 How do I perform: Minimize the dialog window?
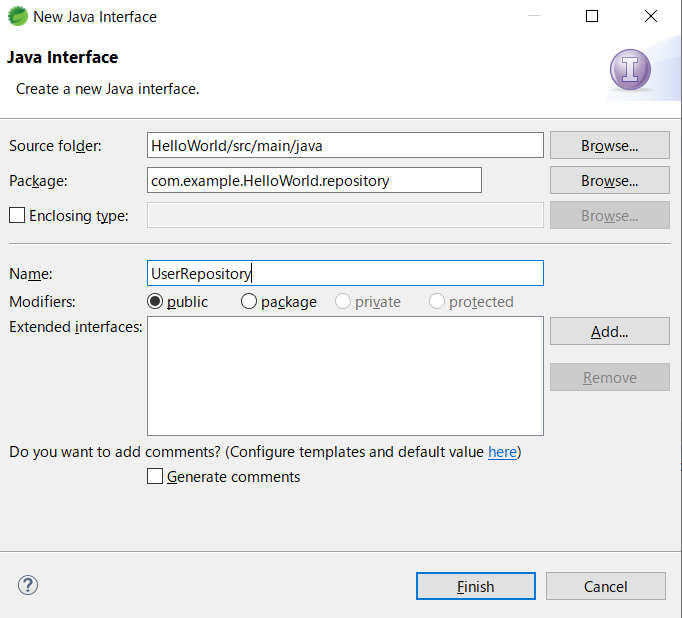point(534,16)
